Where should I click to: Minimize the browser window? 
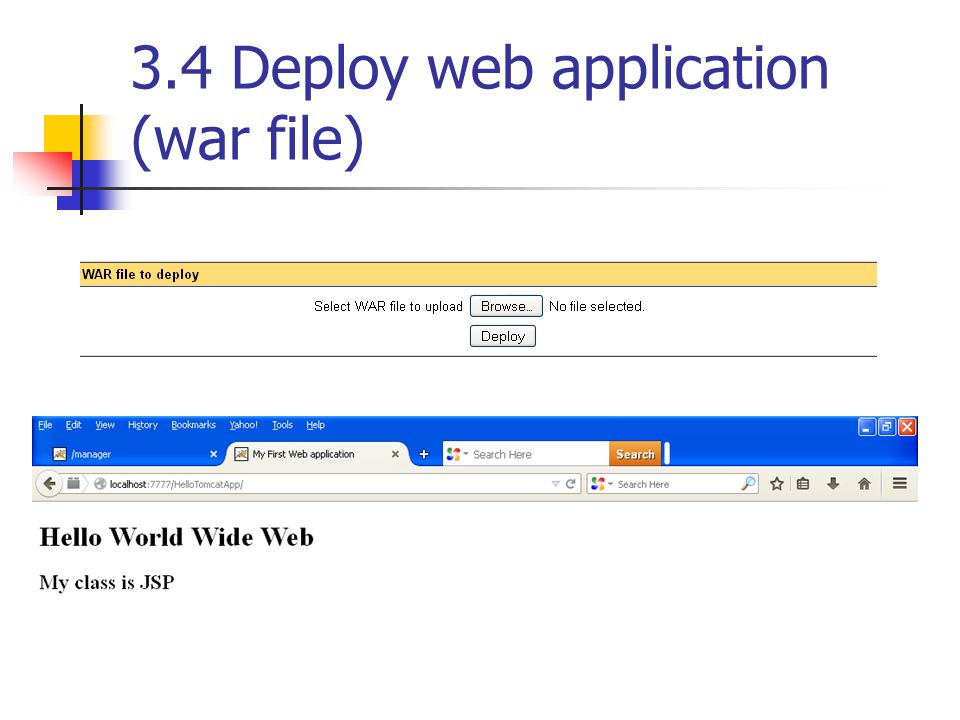(x=866, y=427)
